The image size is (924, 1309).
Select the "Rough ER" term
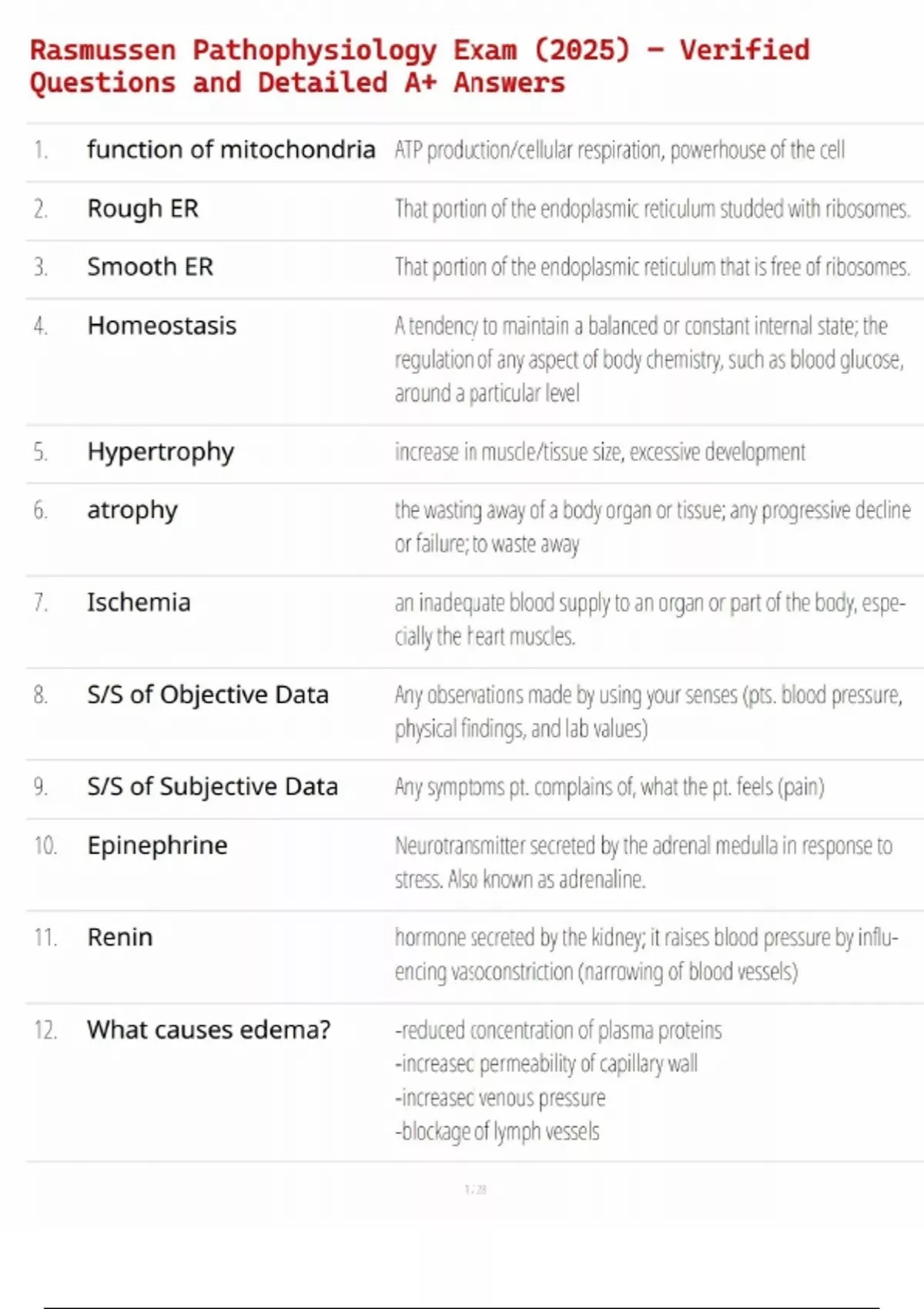[x=143, y=209]
